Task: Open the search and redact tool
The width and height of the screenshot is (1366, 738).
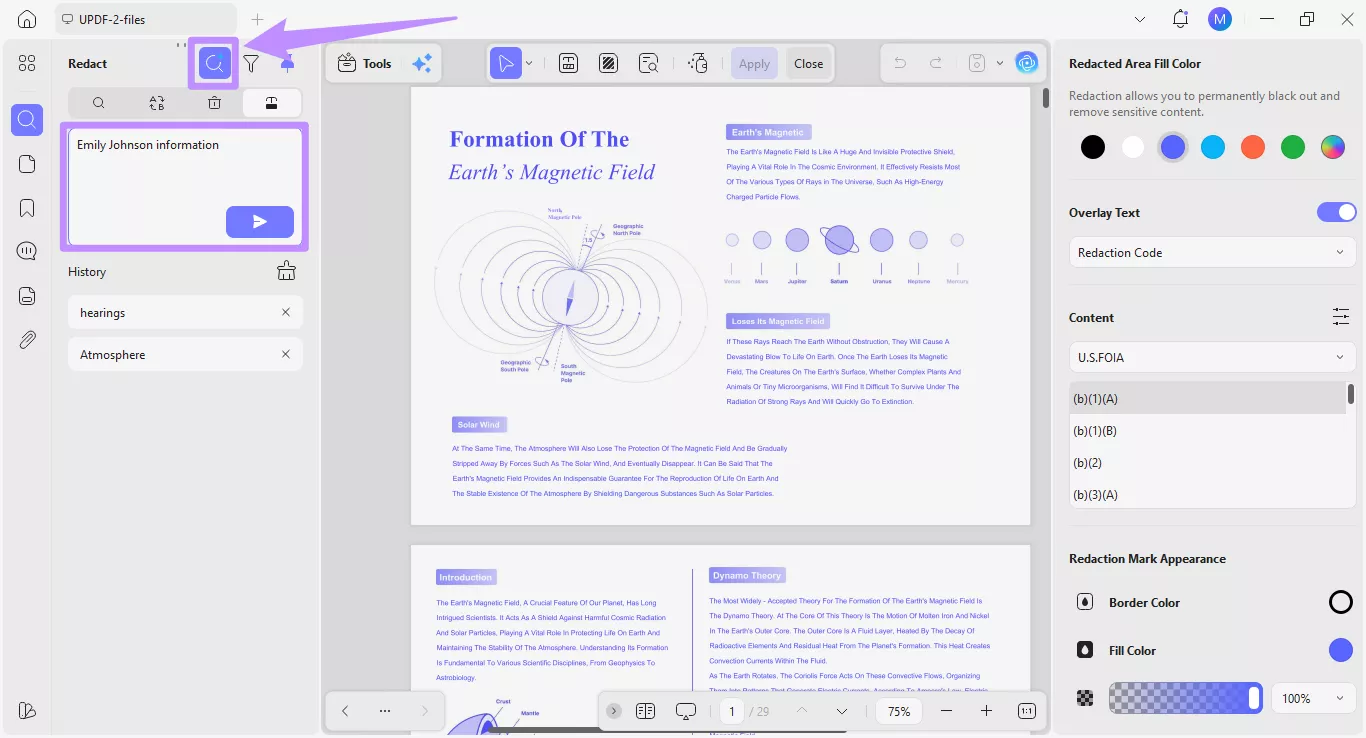Action: point(649,63)
